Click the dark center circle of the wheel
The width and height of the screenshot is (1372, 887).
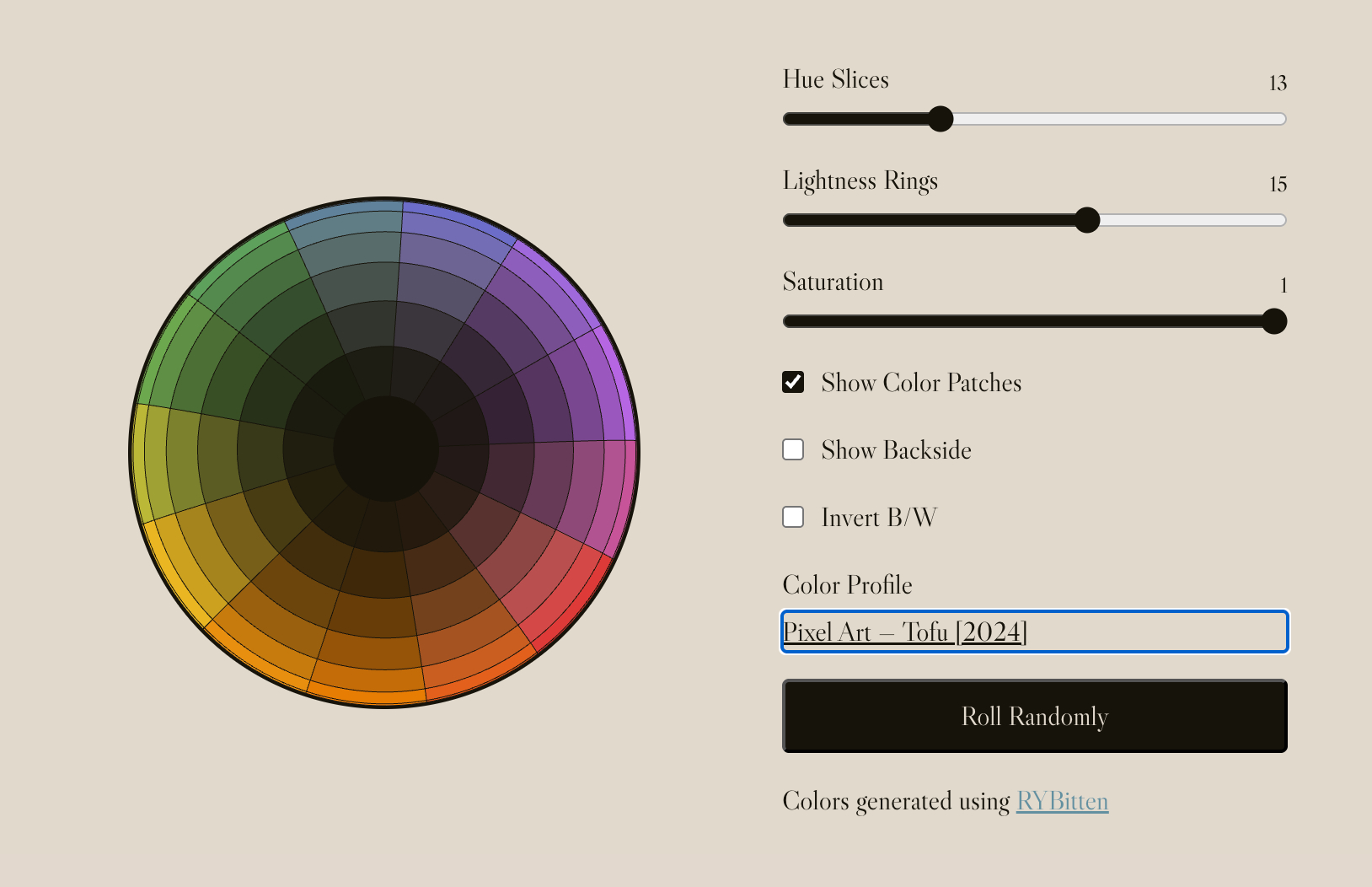(385, 449)
